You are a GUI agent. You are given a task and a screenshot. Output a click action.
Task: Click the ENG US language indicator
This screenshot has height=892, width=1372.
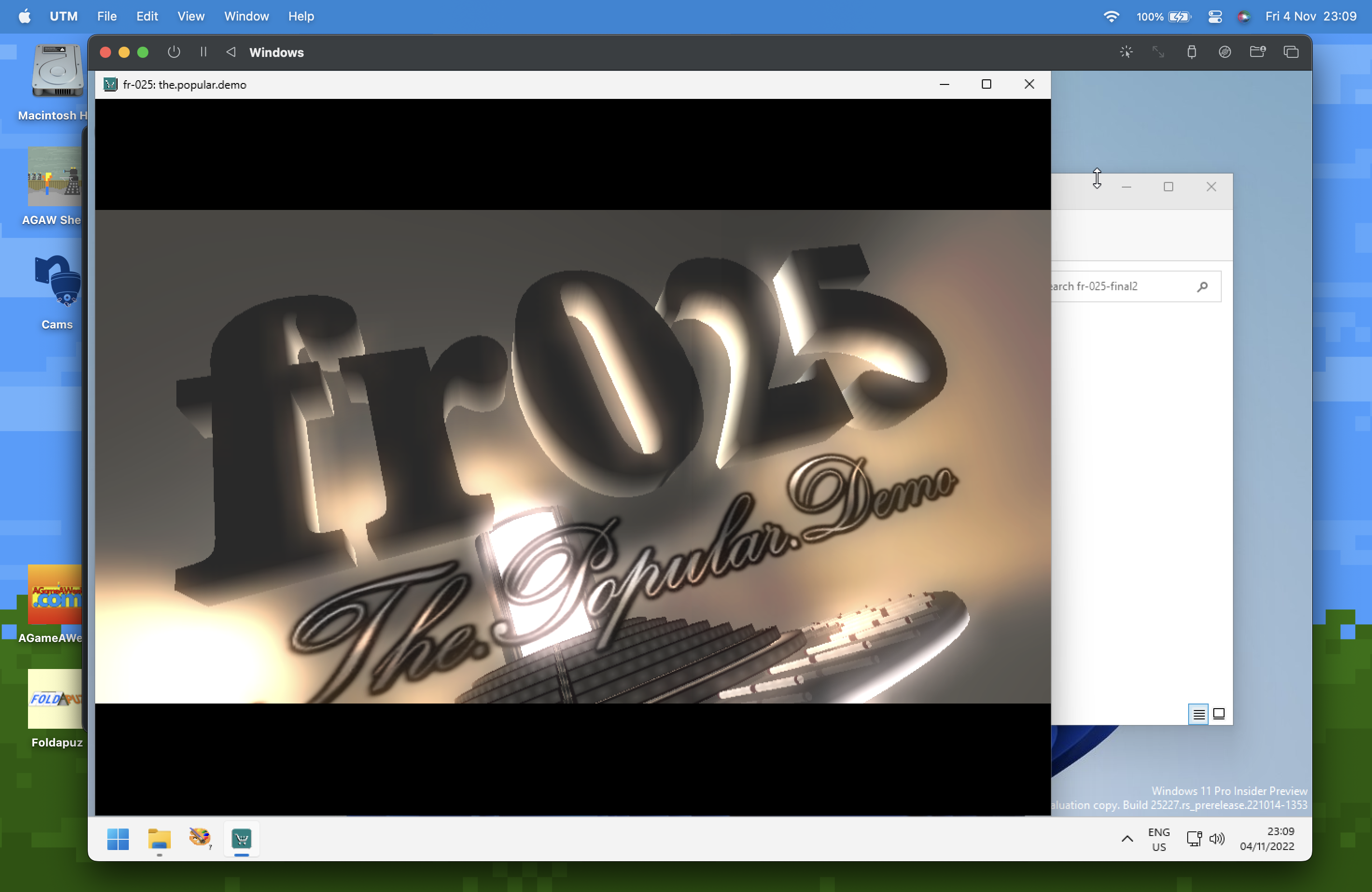click(x=1159, y=840)
